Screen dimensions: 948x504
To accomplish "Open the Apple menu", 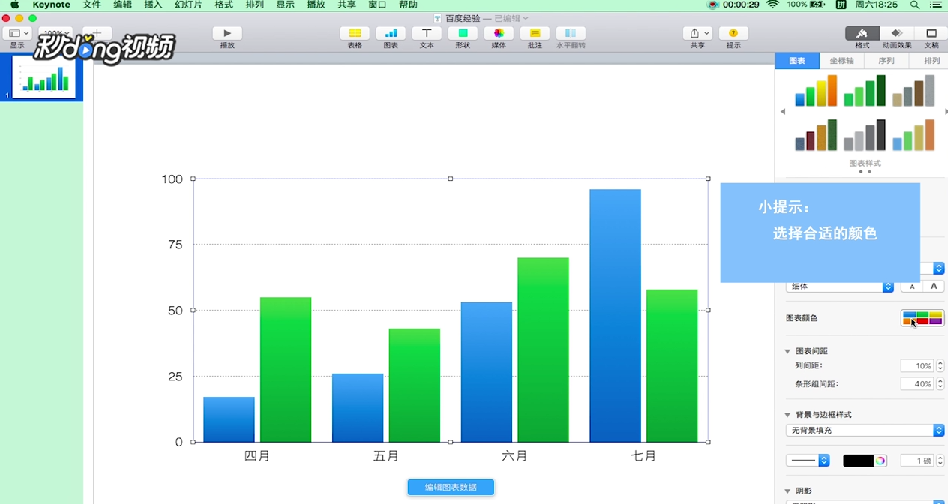I will [15, 4].
